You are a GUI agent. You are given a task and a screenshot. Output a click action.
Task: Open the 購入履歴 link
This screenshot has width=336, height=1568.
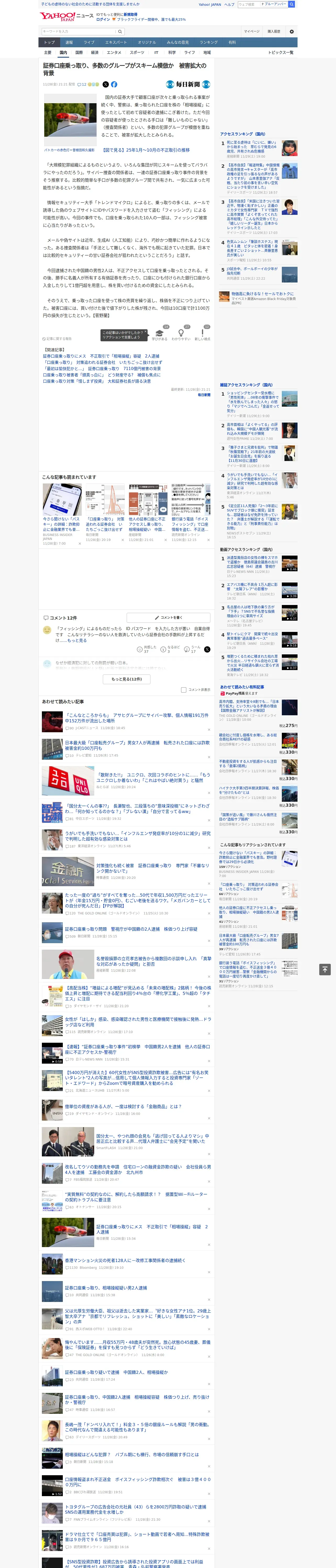[x=274, y=32]
